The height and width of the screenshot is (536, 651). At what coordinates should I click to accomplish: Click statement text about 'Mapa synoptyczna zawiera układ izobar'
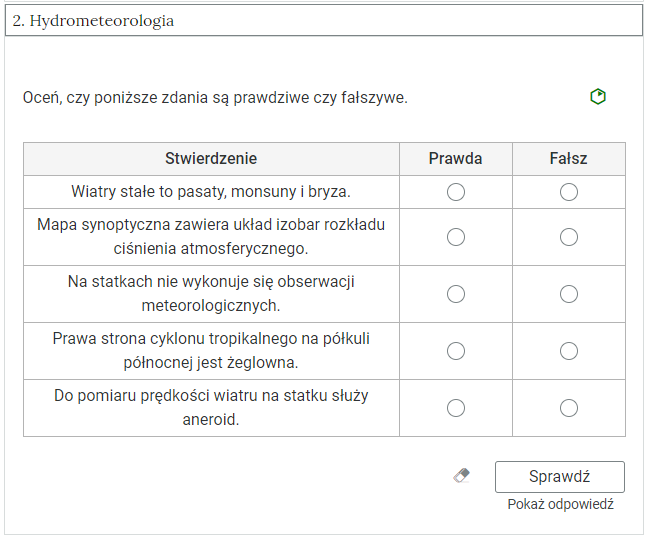pos(211,237)
